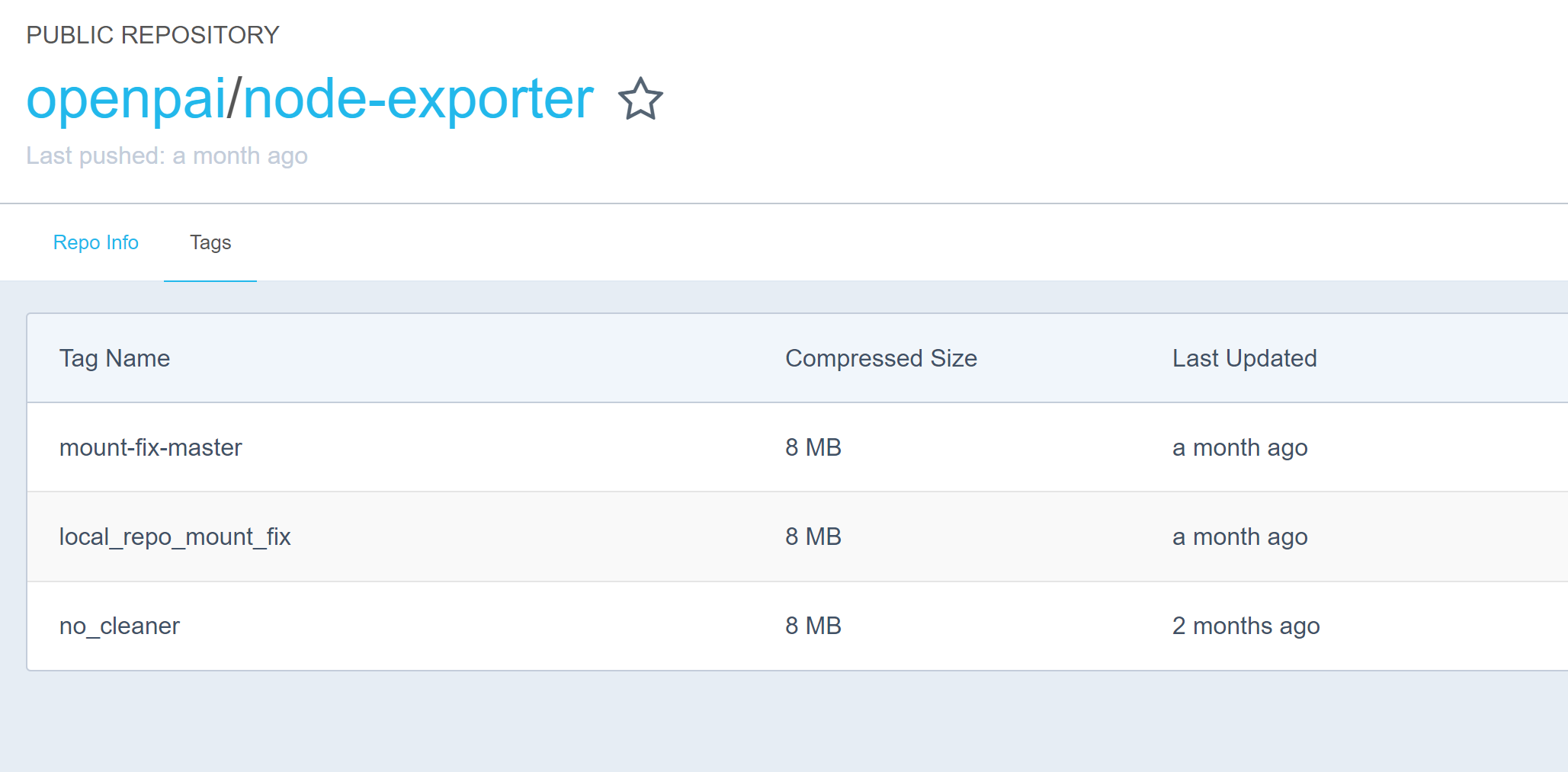1568x772 pixels.
Task: Click the 8 MB size of mount-fix-master
Action: (813, 447)
